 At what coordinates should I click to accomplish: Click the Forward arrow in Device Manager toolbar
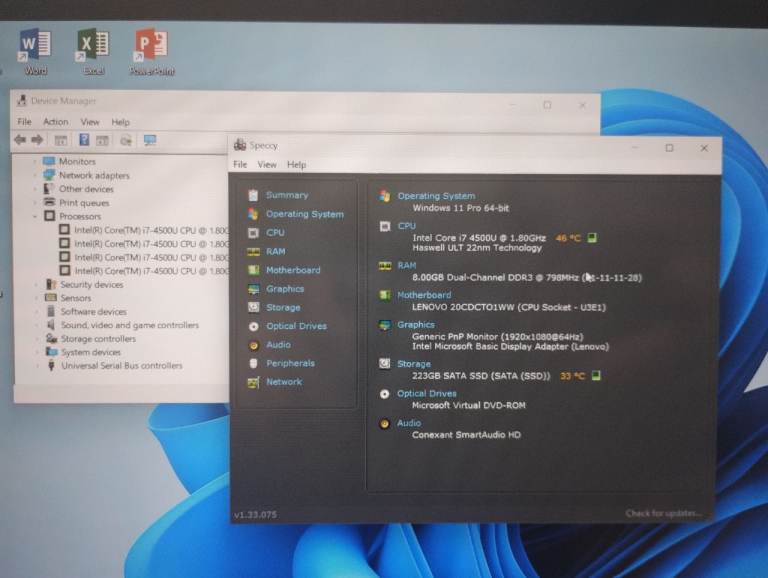tap(37, 140)
